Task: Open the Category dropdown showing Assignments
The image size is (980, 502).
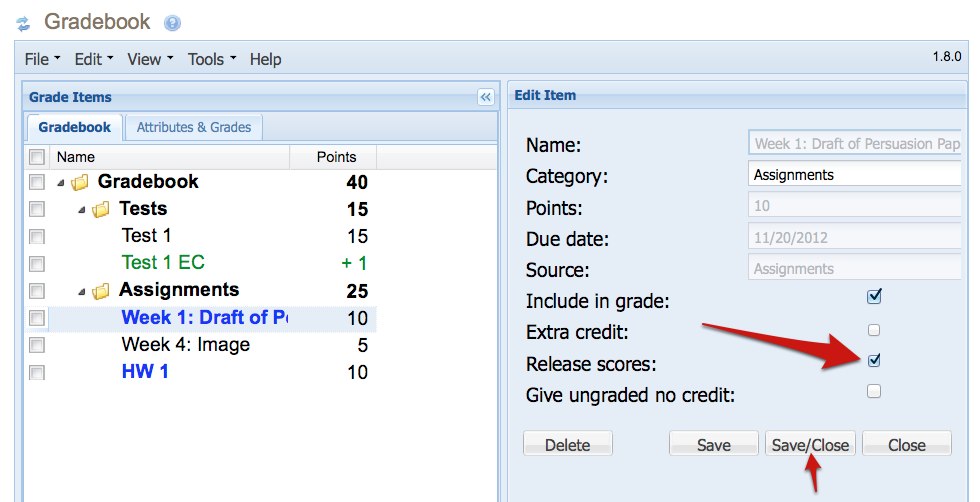Action: click(854, 174)
